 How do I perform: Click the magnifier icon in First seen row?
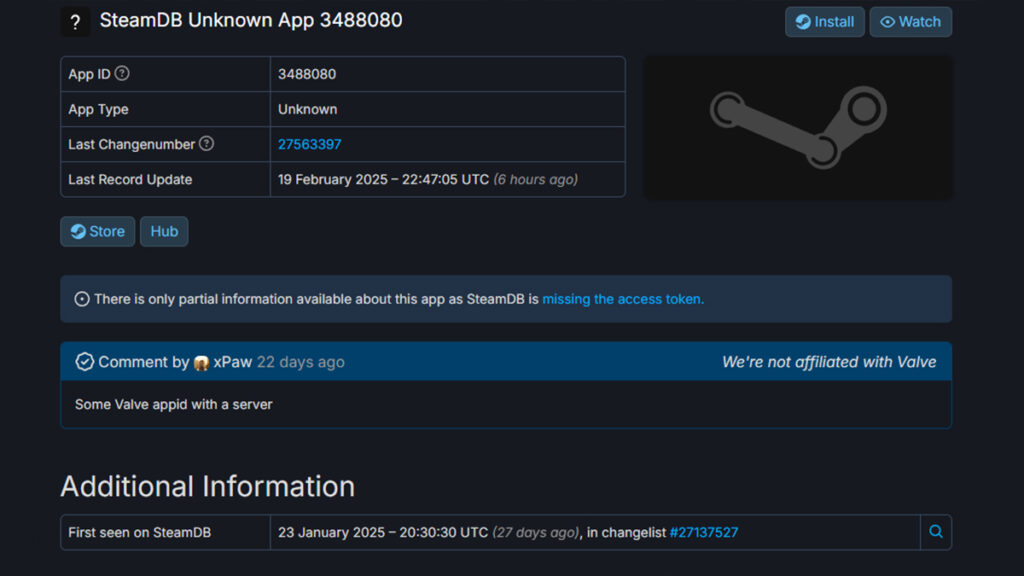click(x=936, y=532)
